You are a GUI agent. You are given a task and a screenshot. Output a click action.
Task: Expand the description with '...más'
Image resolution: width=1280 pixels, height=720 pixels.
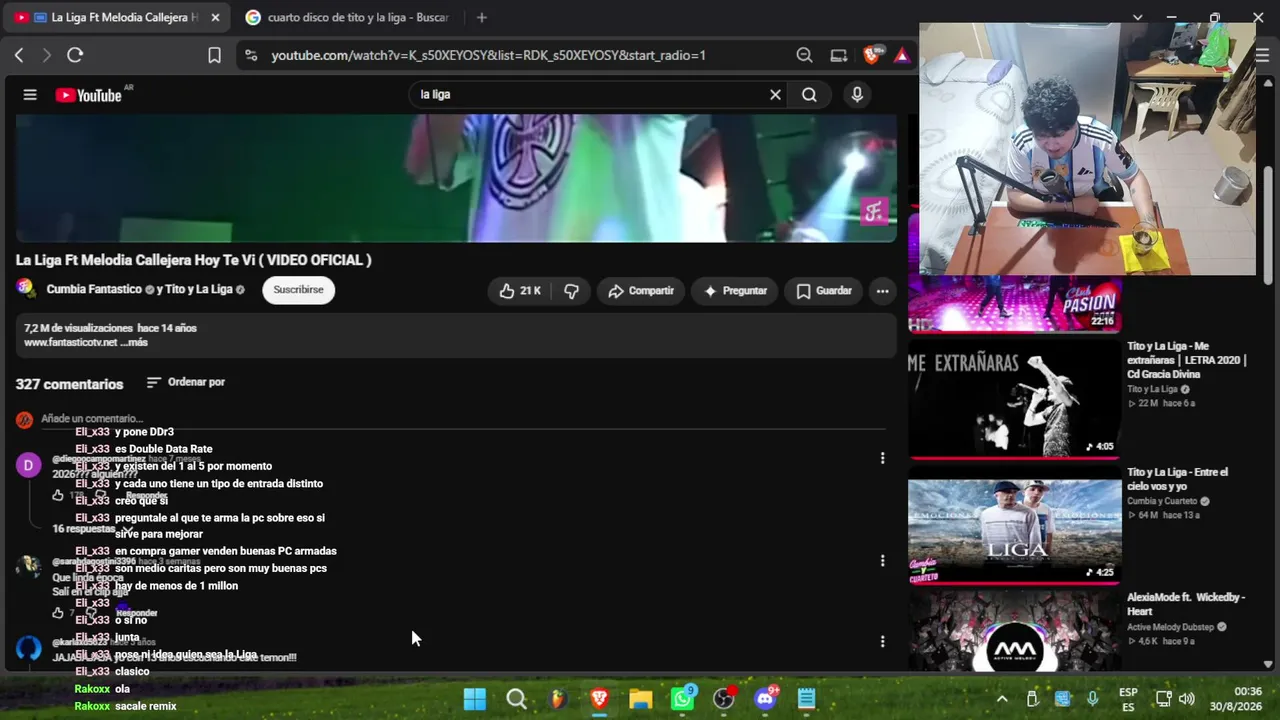coord(134,342)
